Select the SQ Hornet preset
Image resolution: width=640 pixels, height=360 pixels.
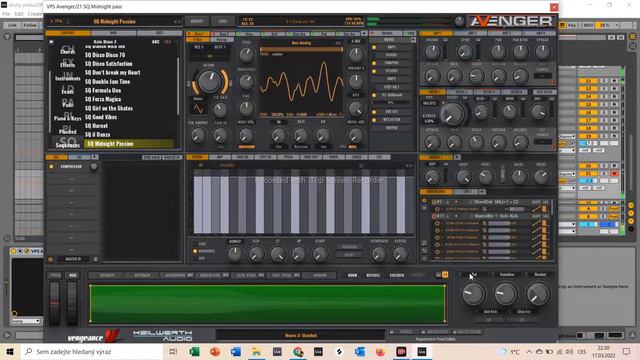(97, 126)
